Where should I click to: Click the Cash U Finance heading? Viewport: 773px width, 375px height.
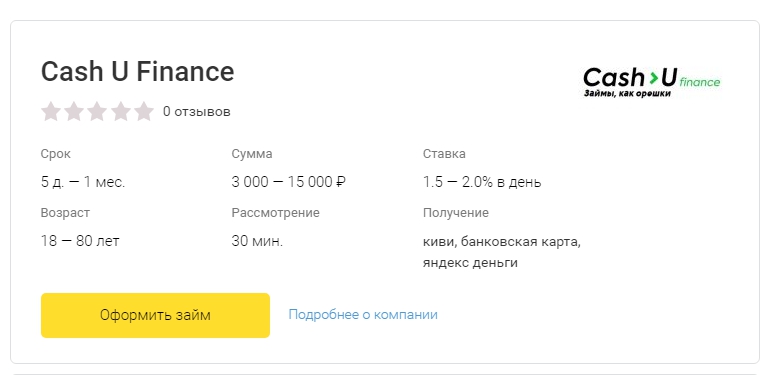tap(138, 71)
